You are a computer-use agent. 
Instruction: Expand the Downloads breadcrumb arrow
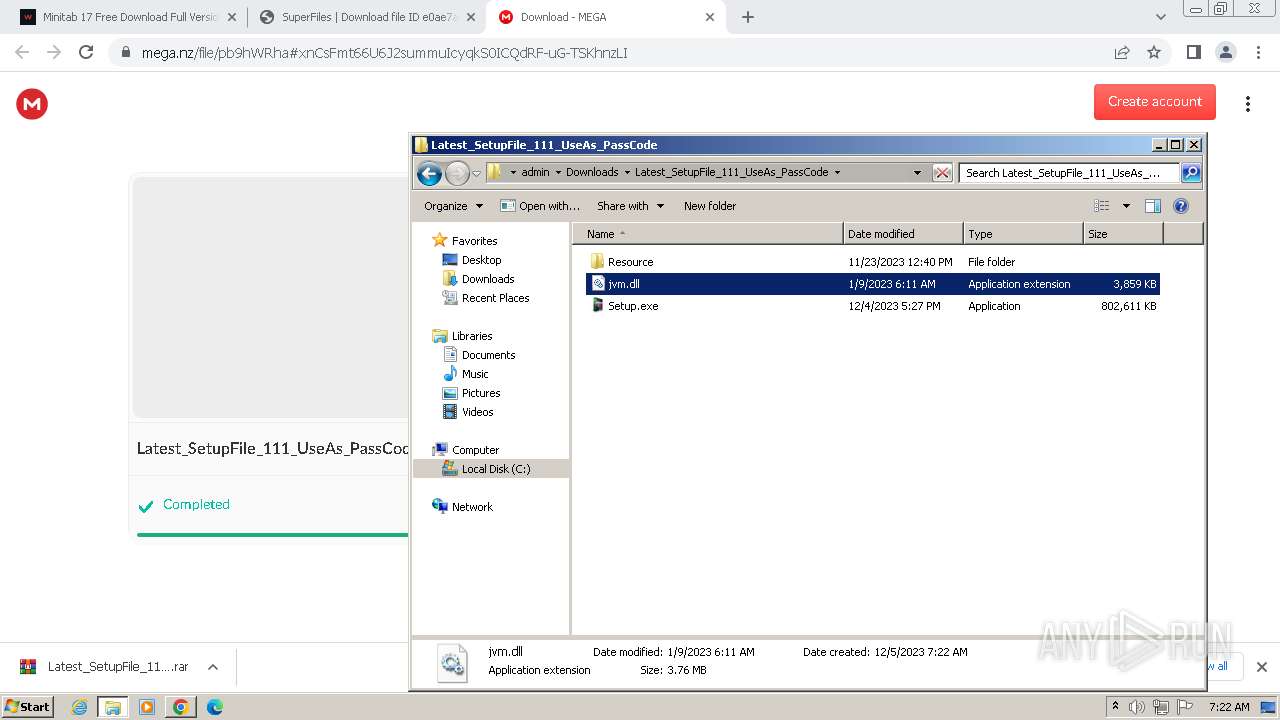tap(627, 172)
